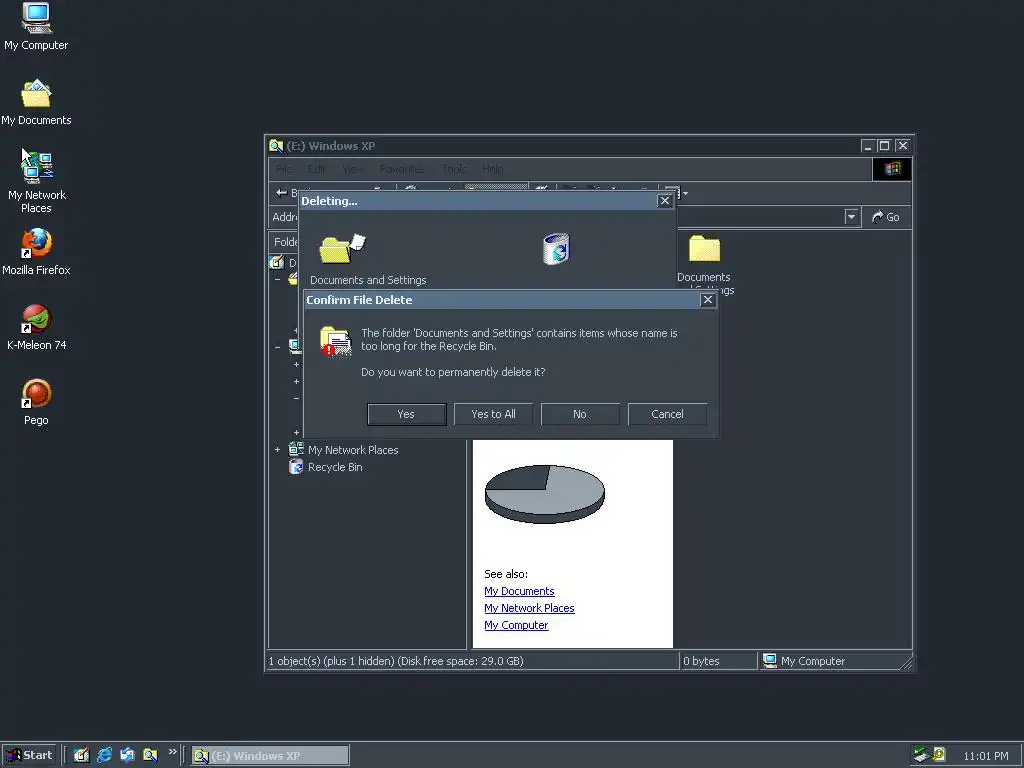The height and width of the screenshot is (768, 1024).
Task: Open Help menu in Explorer window
Action: 492,169
